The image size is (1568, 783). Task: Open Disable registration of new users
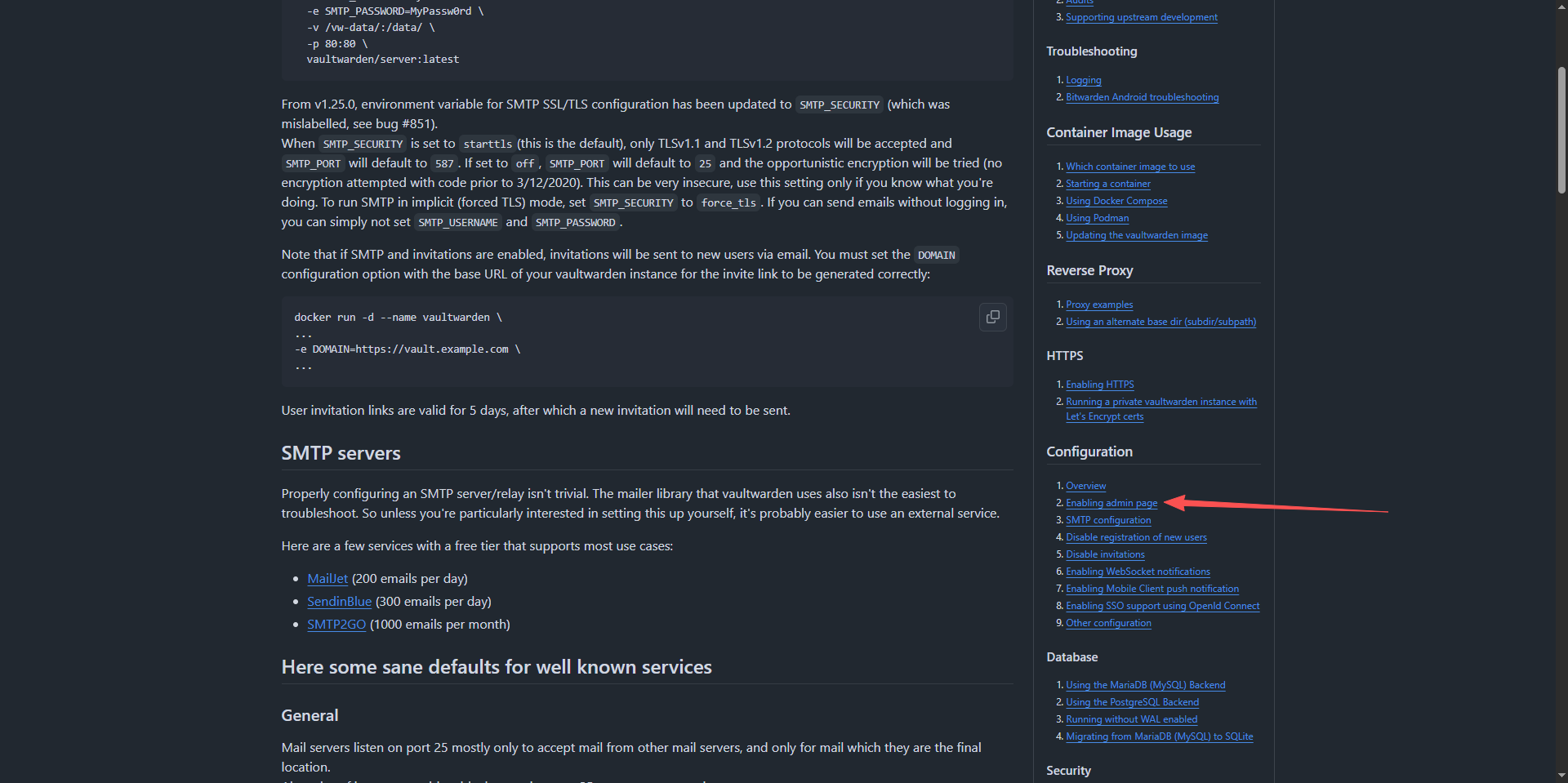click(1135, 537)
